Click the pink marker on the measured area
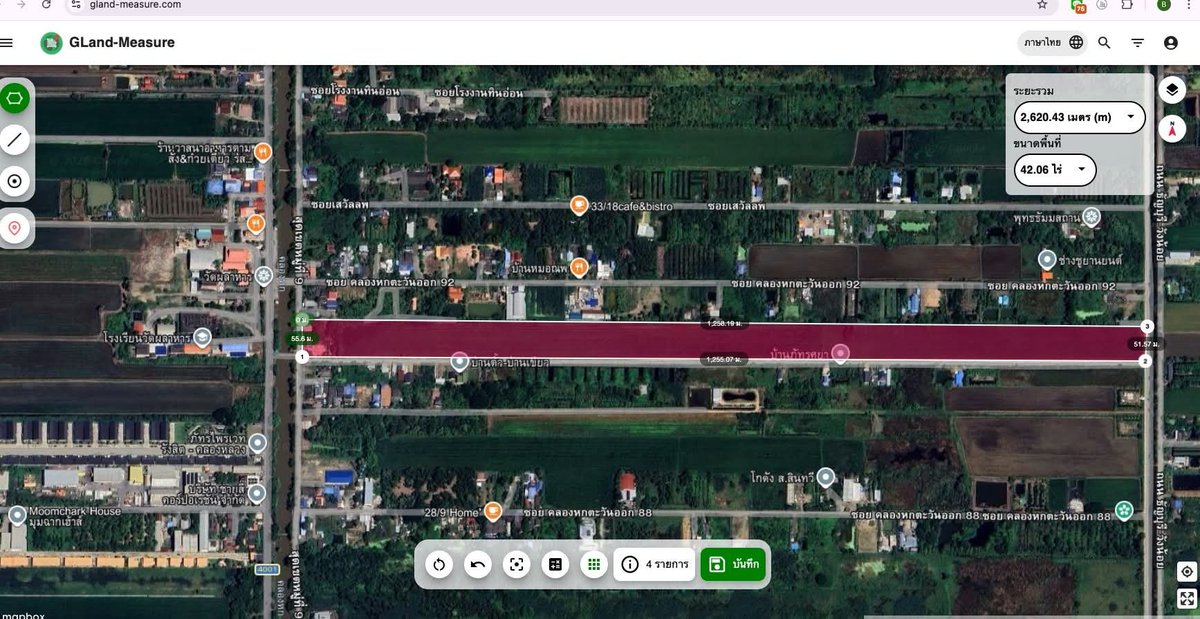The width and height of the screenshot is (1200, 619). point(840,353)
